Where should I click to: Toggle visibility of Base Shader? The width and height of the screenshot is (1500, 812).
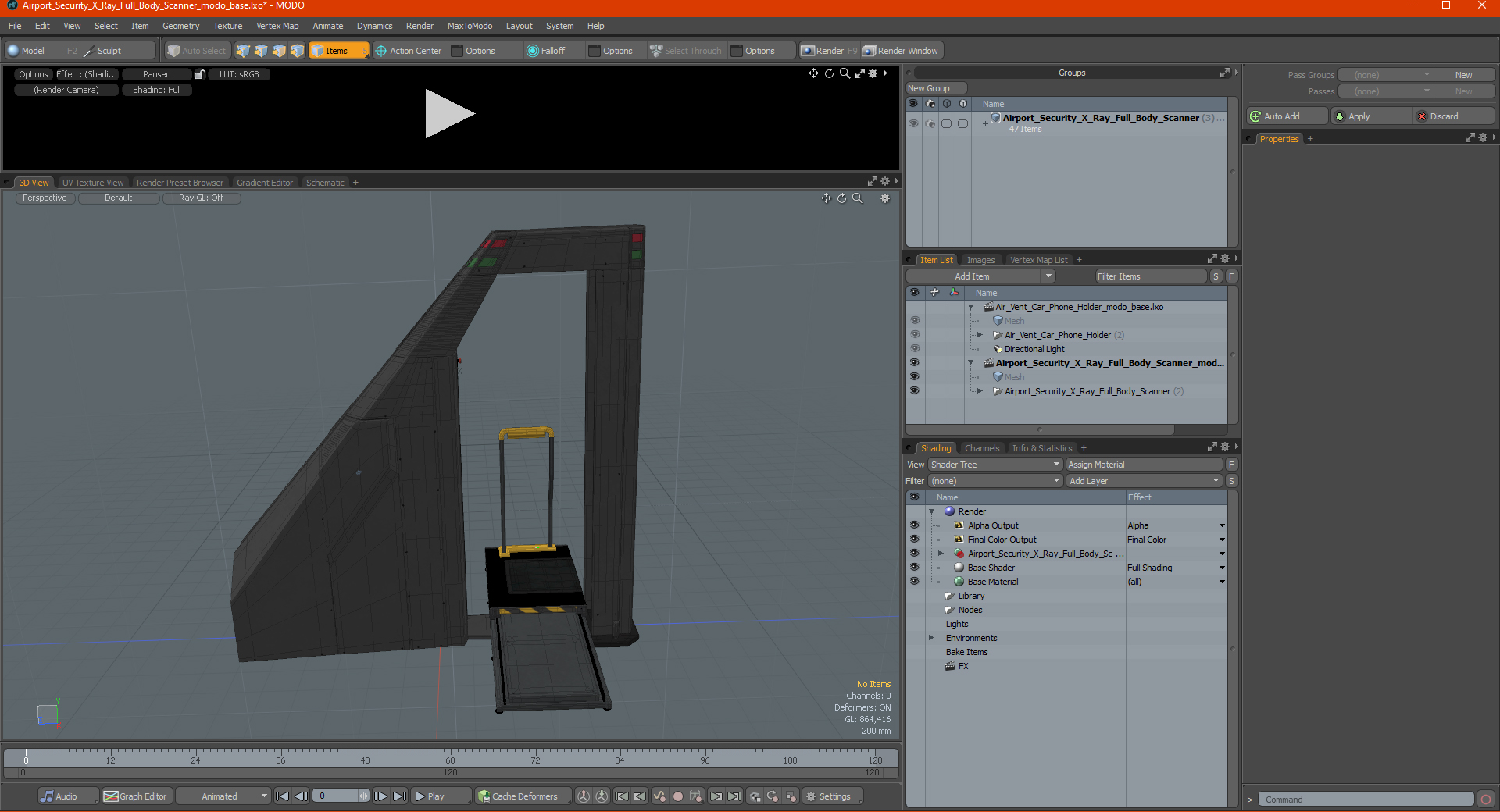pyautogui.click(x=914, y=568)
